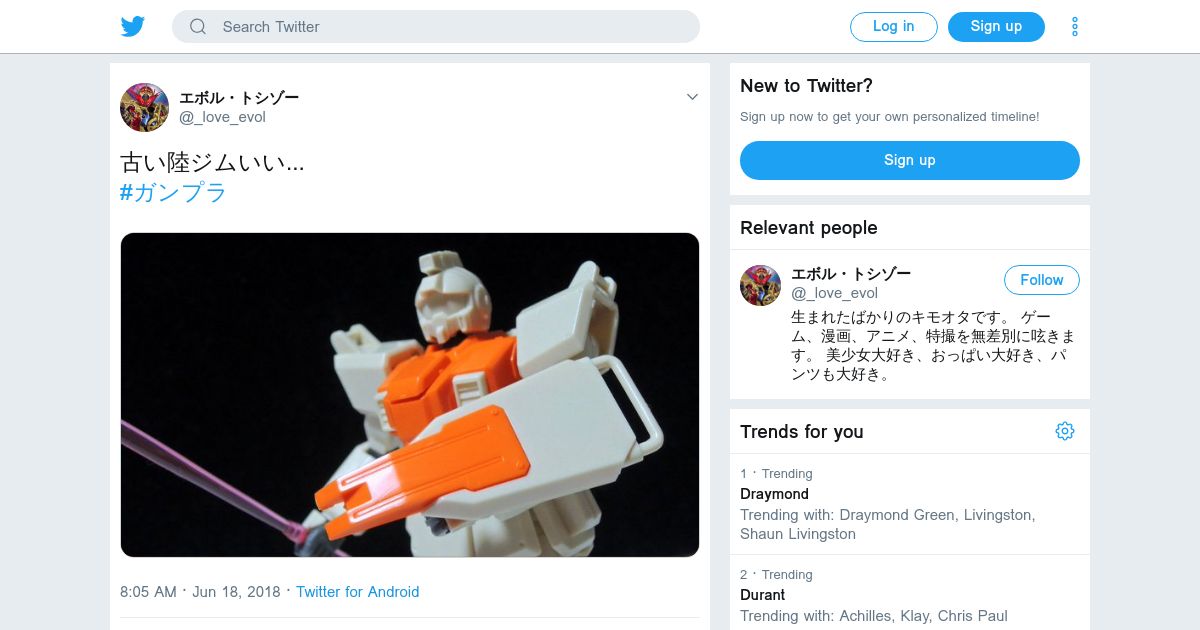1200x630 pixels.
Task: Open the #ガンプラ hashtag link
Action: pos(174,193)
